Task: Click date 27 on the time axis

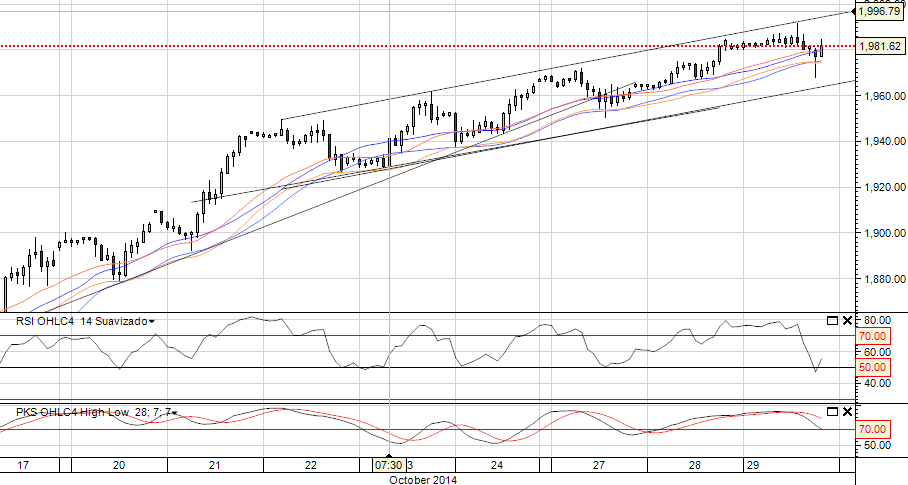Action: point(599,465)
